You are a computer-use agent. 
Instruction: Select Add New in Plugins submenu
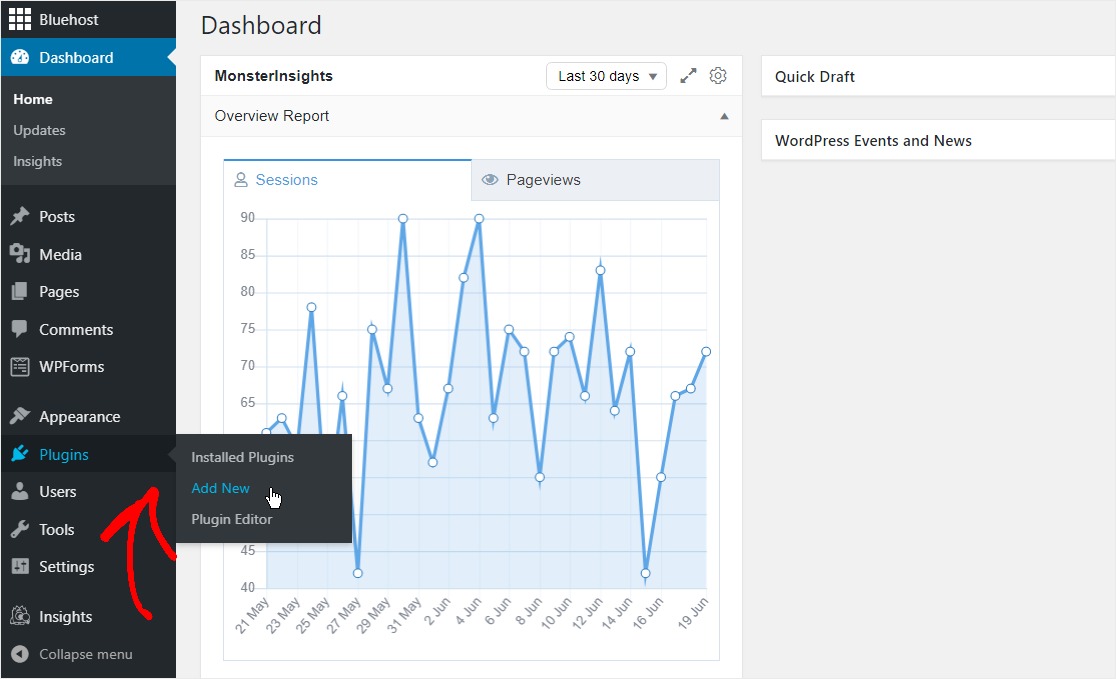coord(221,488)
